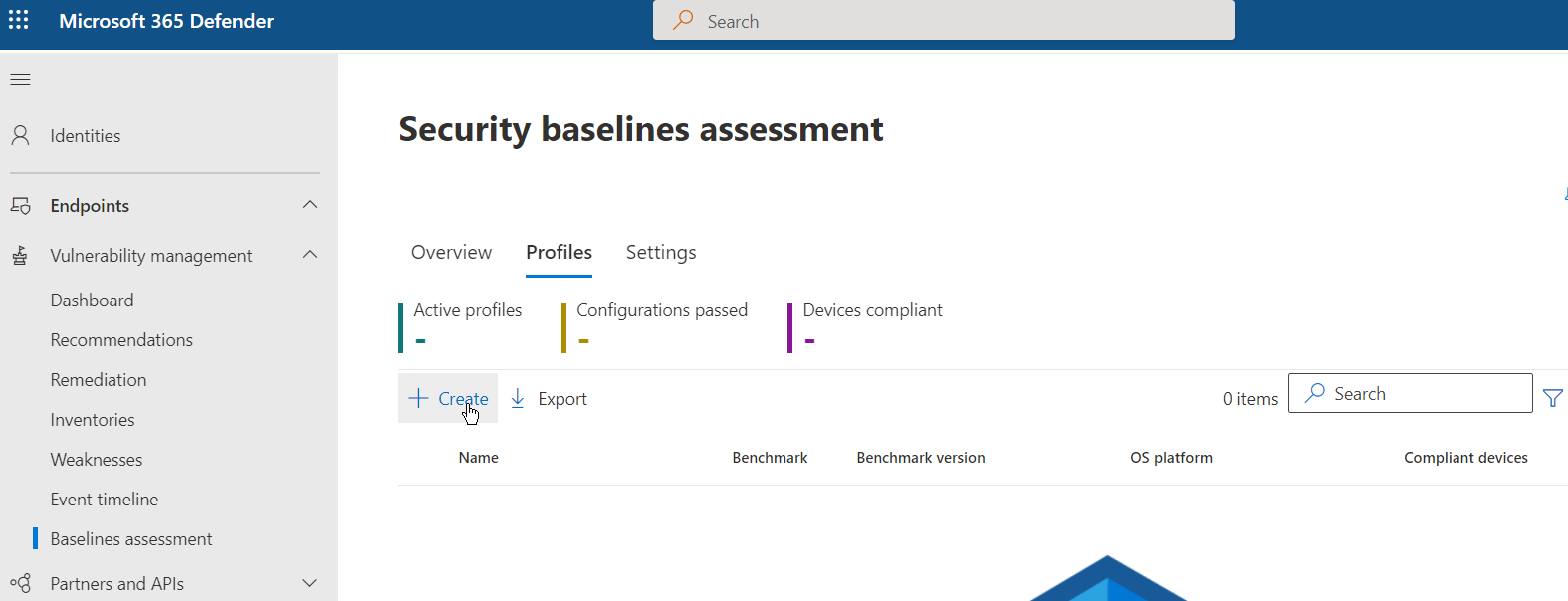Click the Create profile button
Image resolution: width=1568 pixels, height=601 pixels.
pyautogui.click(x=448, y=398)
